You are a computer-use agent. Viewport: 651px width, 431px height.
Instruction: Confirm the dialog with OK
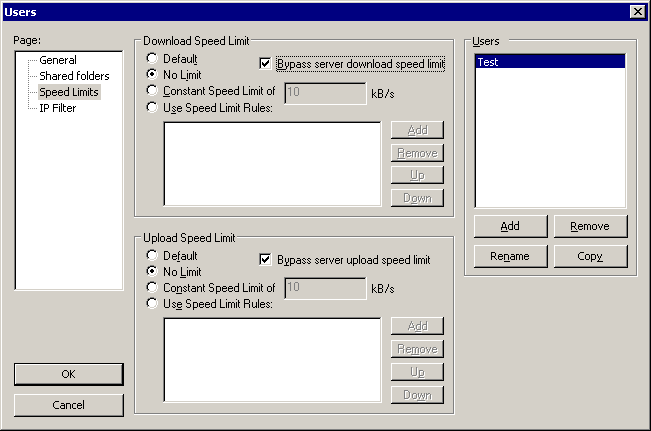pyautogui.click(x=68, y=374)
